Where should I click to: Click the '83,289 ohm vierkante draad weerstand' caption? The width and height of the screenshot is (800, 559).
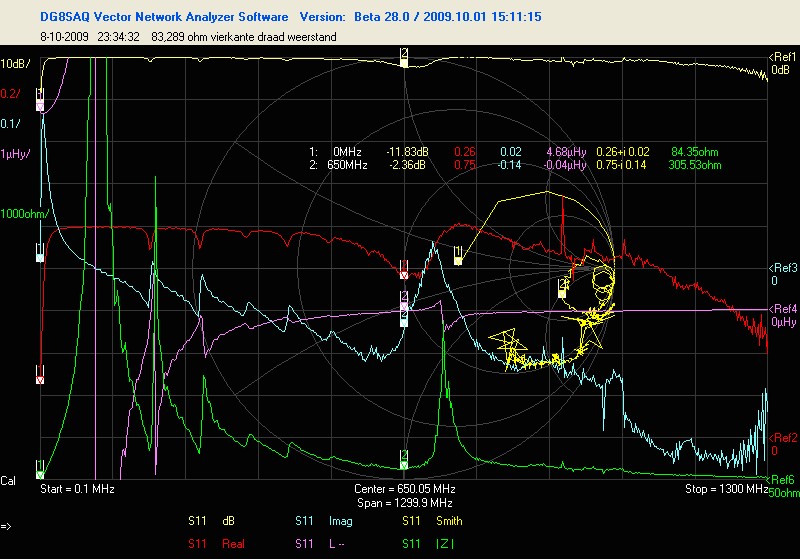tap(244, 37)
